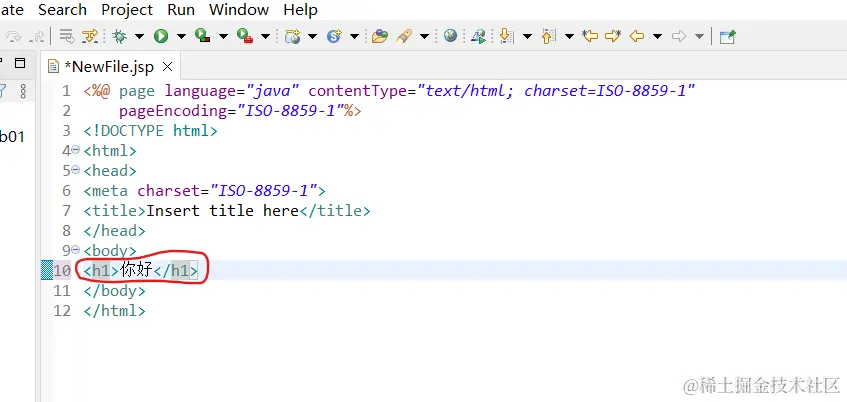847x402 pixels.
Task: Open the Project menu
Action: click(127, 10)
